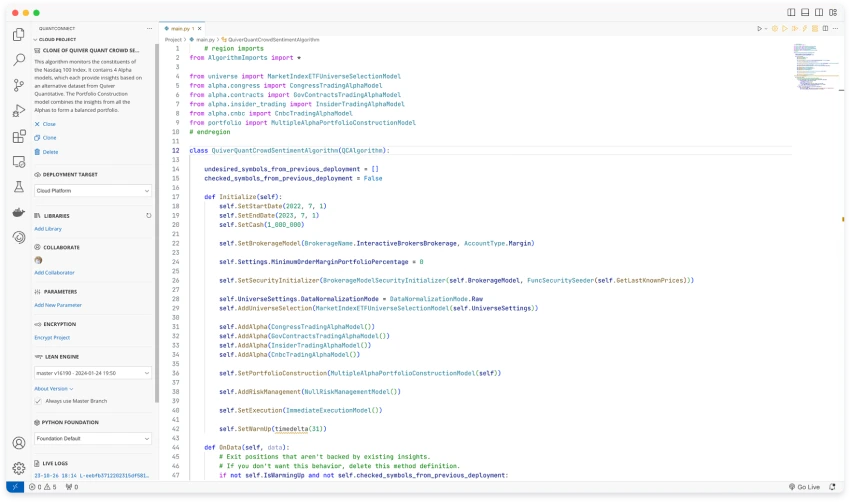Click the orange double-play Optimize icon
Screen dimensions: 850x502
pyautogui.click(x=795, y=29)
